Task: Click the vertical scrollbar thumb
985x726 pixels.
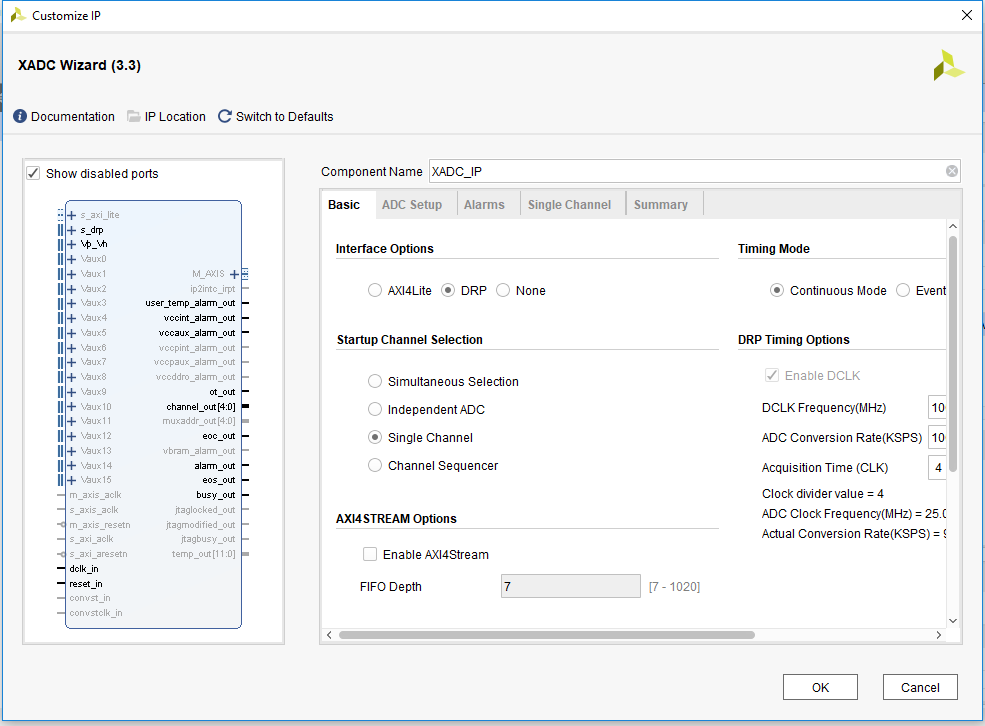Action: (953, 354)
